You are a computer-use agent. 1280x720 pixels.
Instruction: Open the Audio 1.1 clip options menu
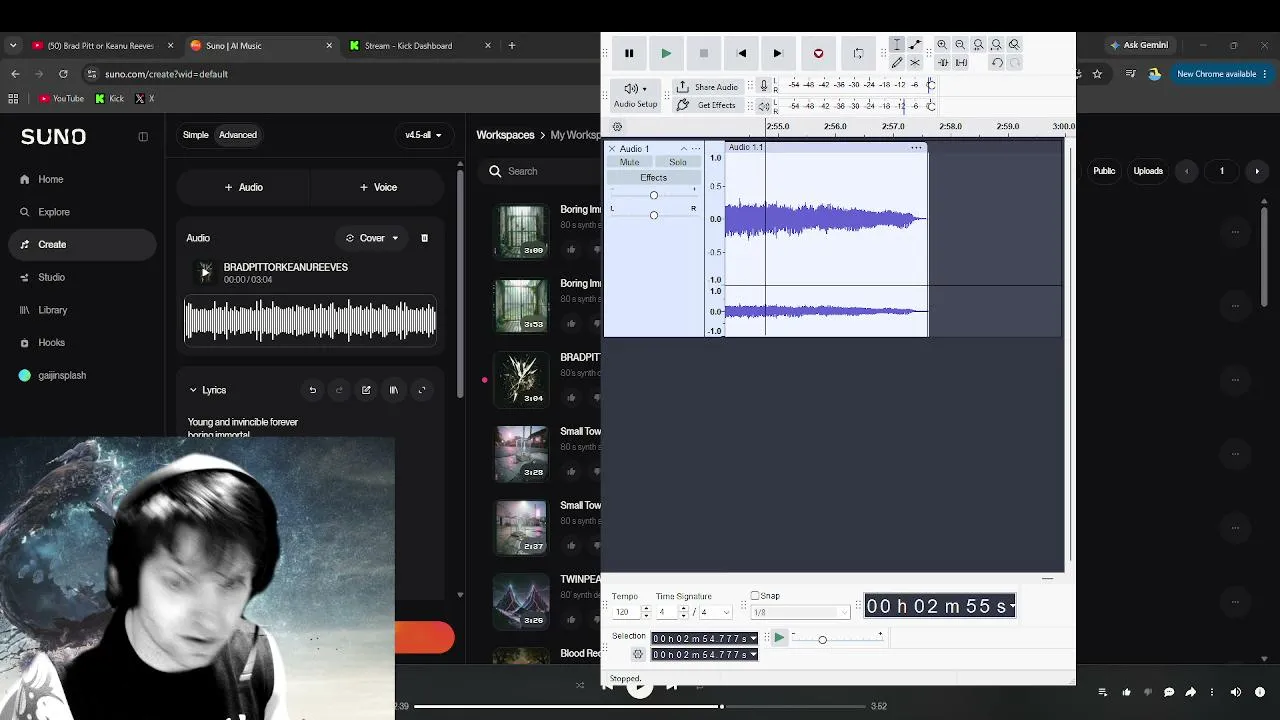pyautogui.click(x=916, y=148)
